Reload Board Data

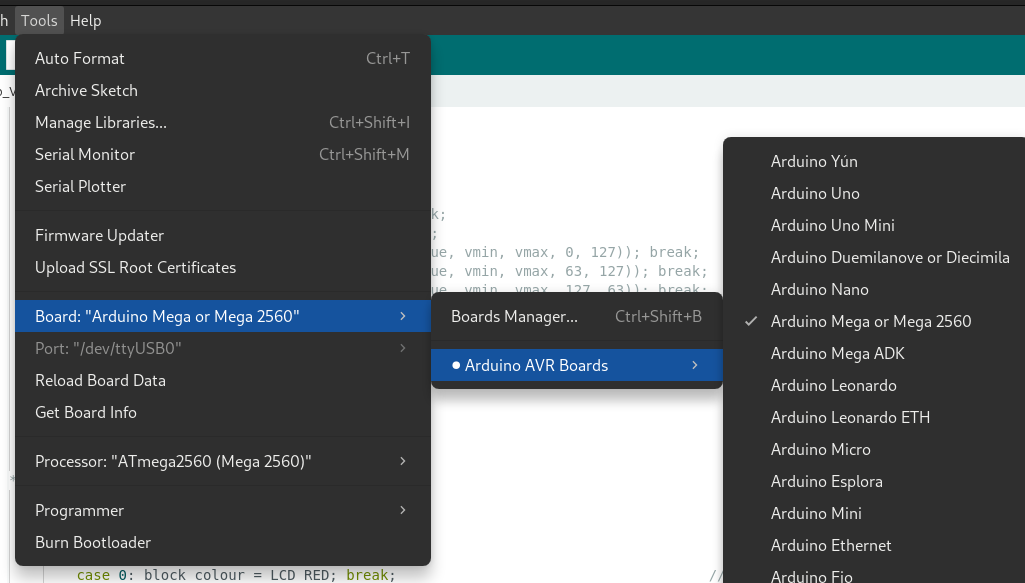click(x=100, y=380)
